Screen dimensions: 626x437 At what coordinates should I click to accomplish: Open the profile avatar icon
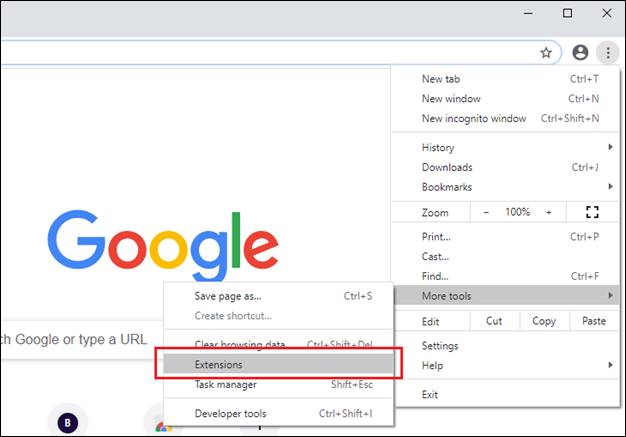tap(580, 52)
